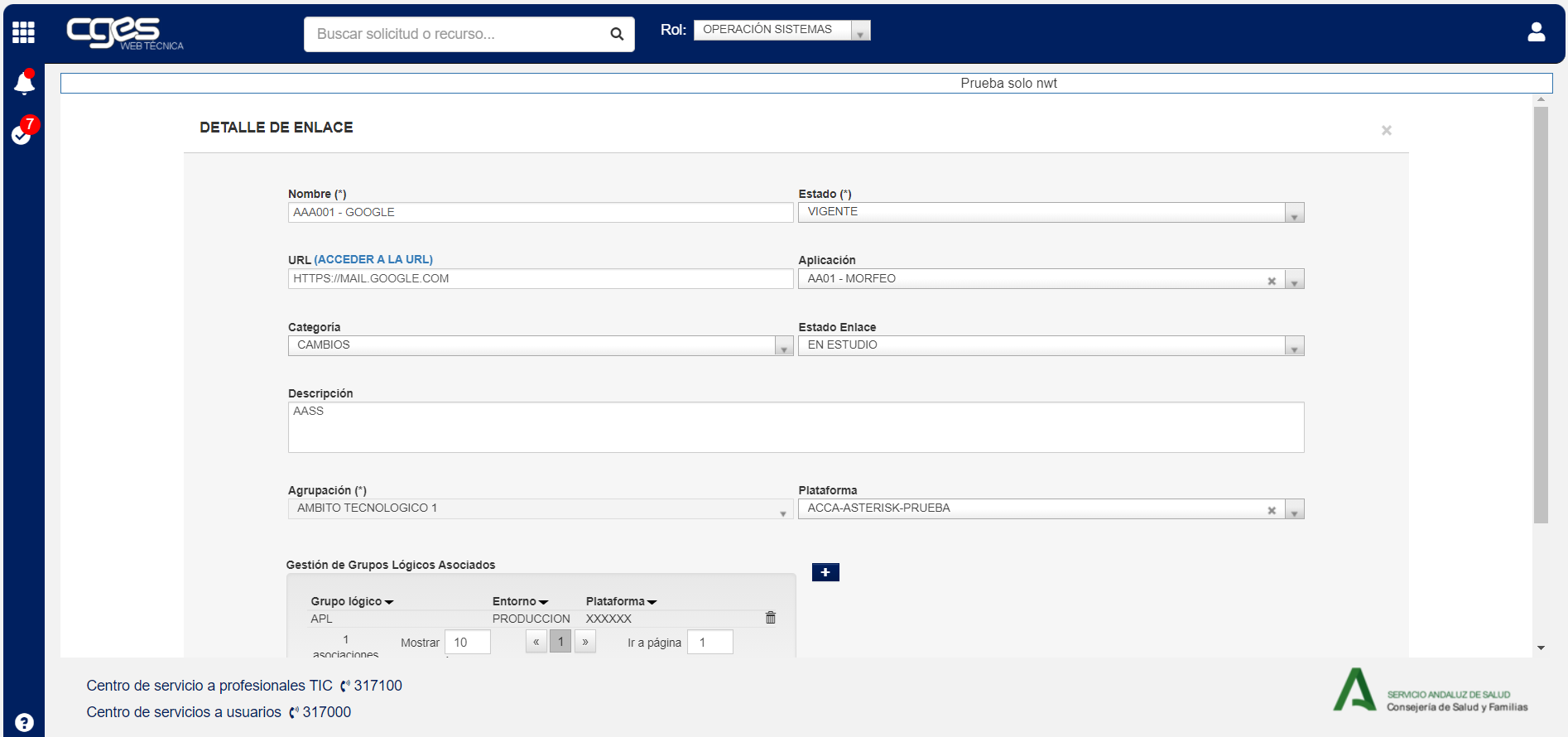Click the Ir a página field
Image resolution: width=1568 pixels, height=737 pixels.
(x=710, y=643)
